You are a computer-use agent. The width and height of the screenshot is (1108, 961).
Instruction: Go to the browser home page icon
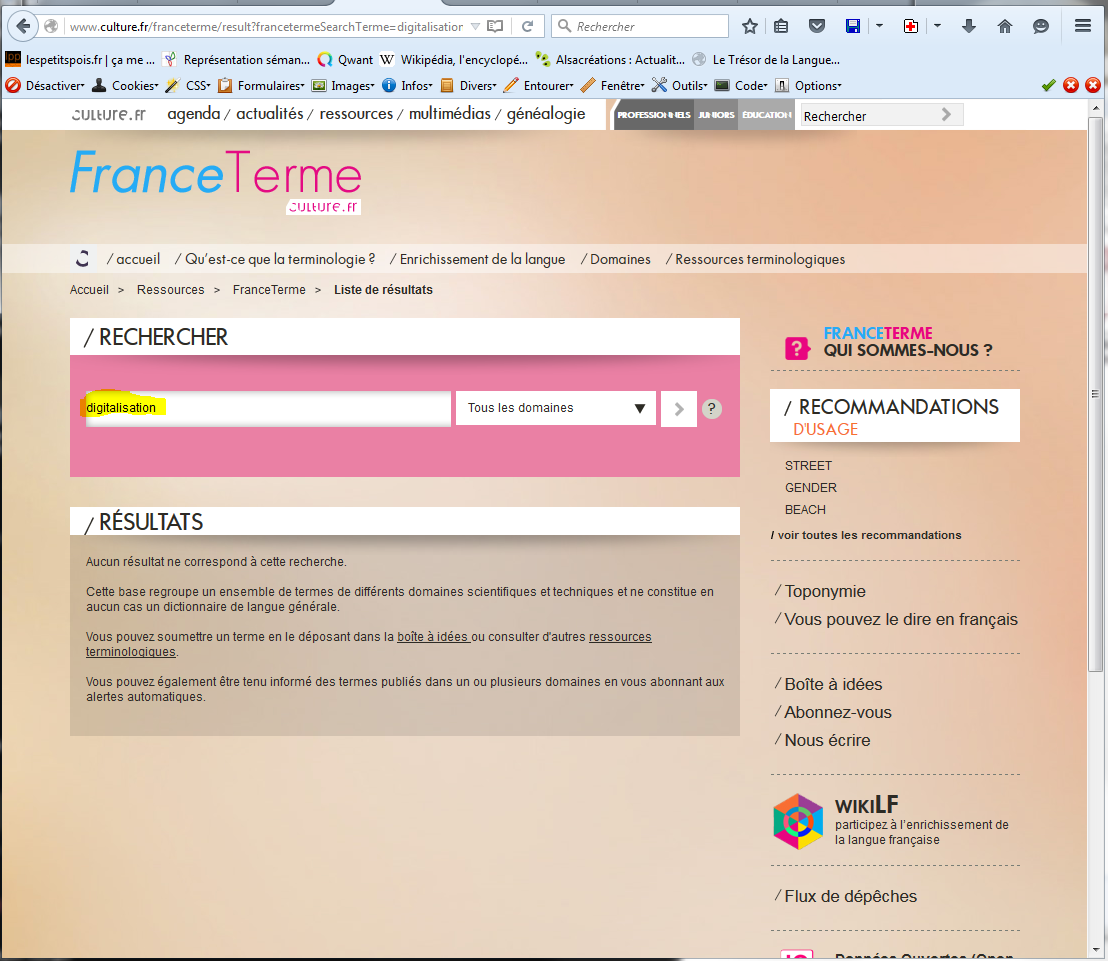click(x=1005, y=26)
